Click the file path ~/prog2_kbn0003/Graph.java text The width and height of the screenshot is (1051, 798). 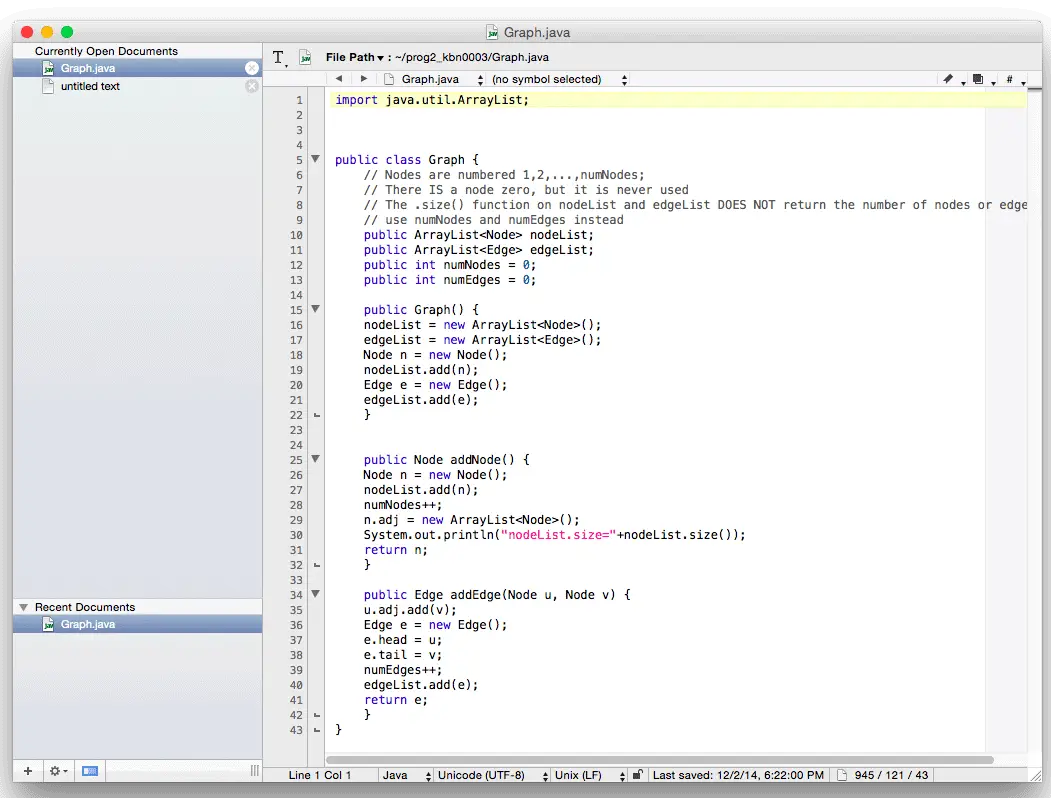coord(472,58)
